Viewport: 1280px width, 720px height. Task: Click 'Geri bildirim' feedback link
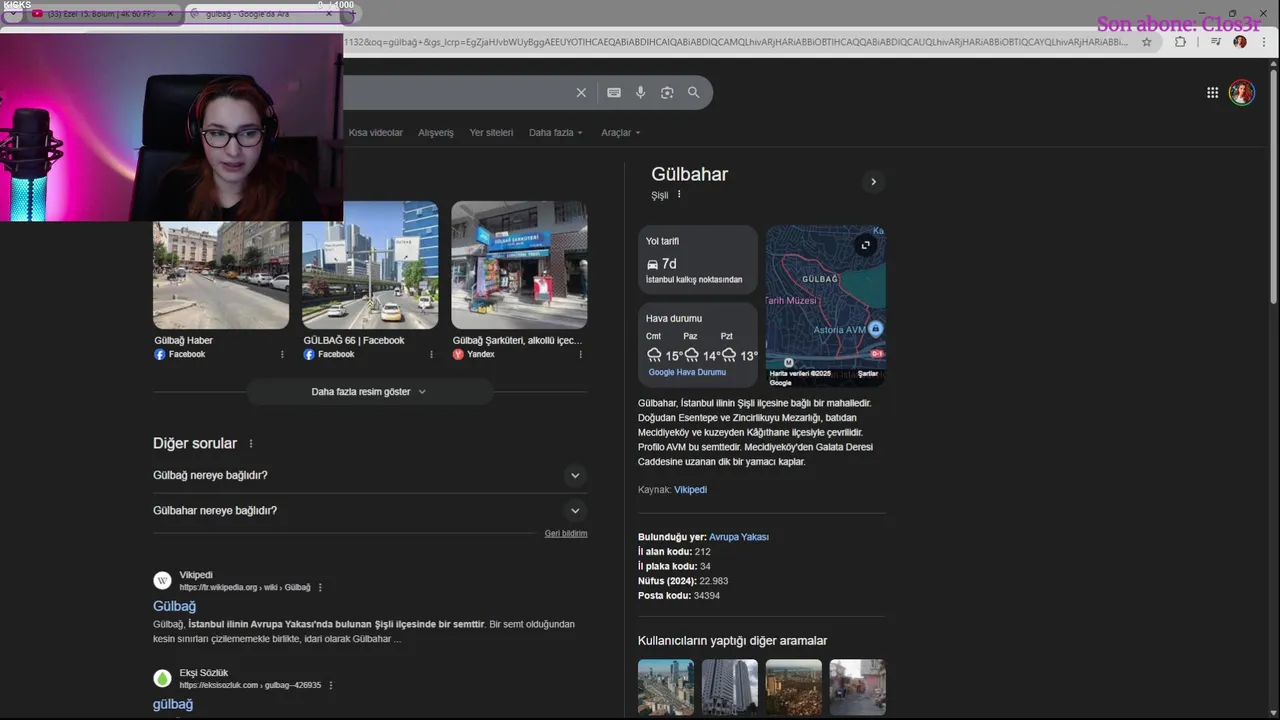coord(566,533)
